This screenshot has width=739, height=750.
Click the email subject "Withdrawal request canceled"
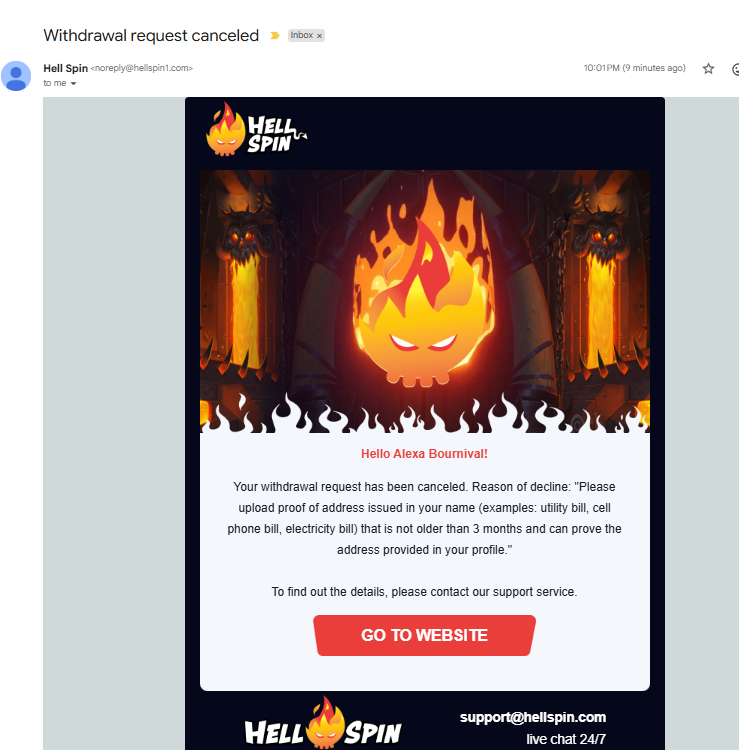[x=151, y=35]
